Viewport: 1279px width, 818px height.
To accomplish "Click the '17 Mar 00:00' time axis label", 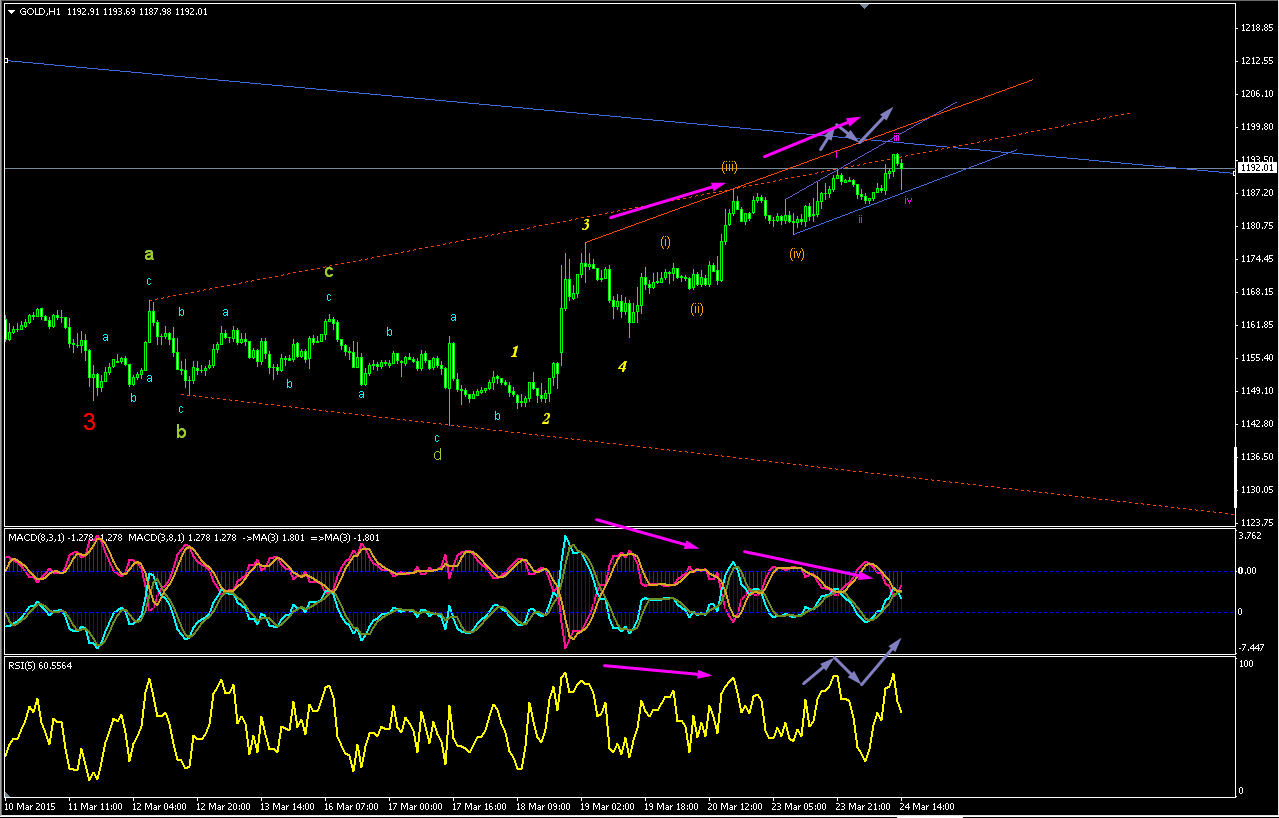I will coord(416,805).
